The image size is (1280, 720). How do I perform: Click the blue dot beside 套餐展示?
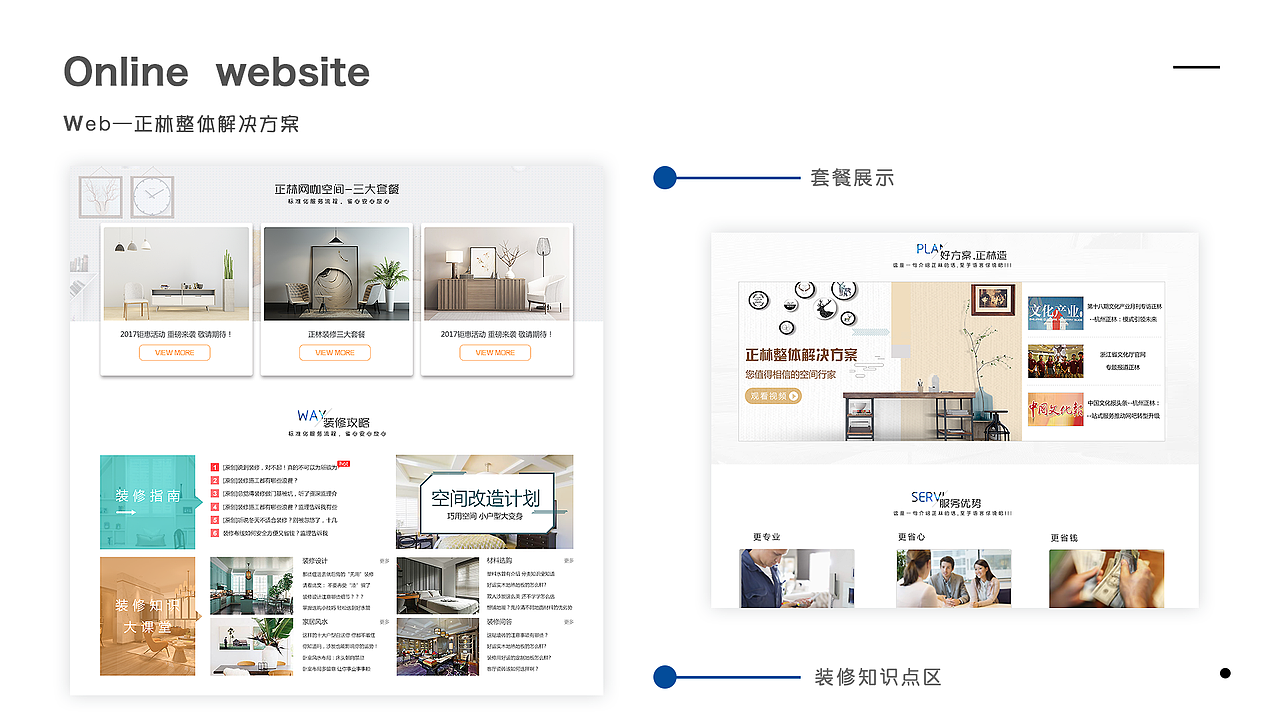[x=665, y=178]
